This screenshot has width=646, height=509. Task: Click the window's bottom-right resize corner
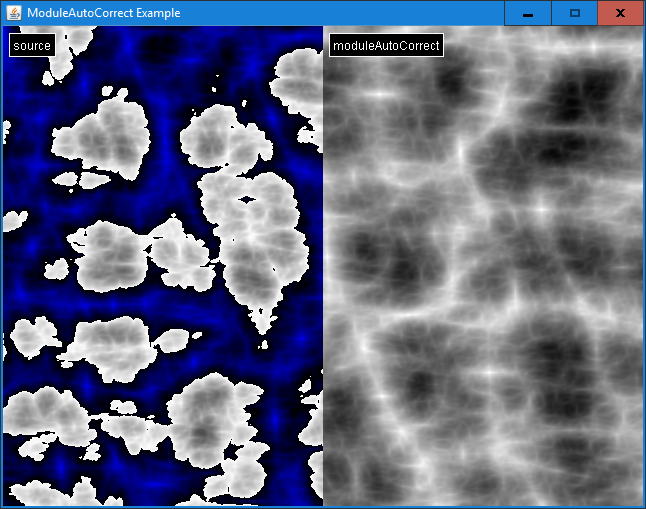[x=644, y=507]
